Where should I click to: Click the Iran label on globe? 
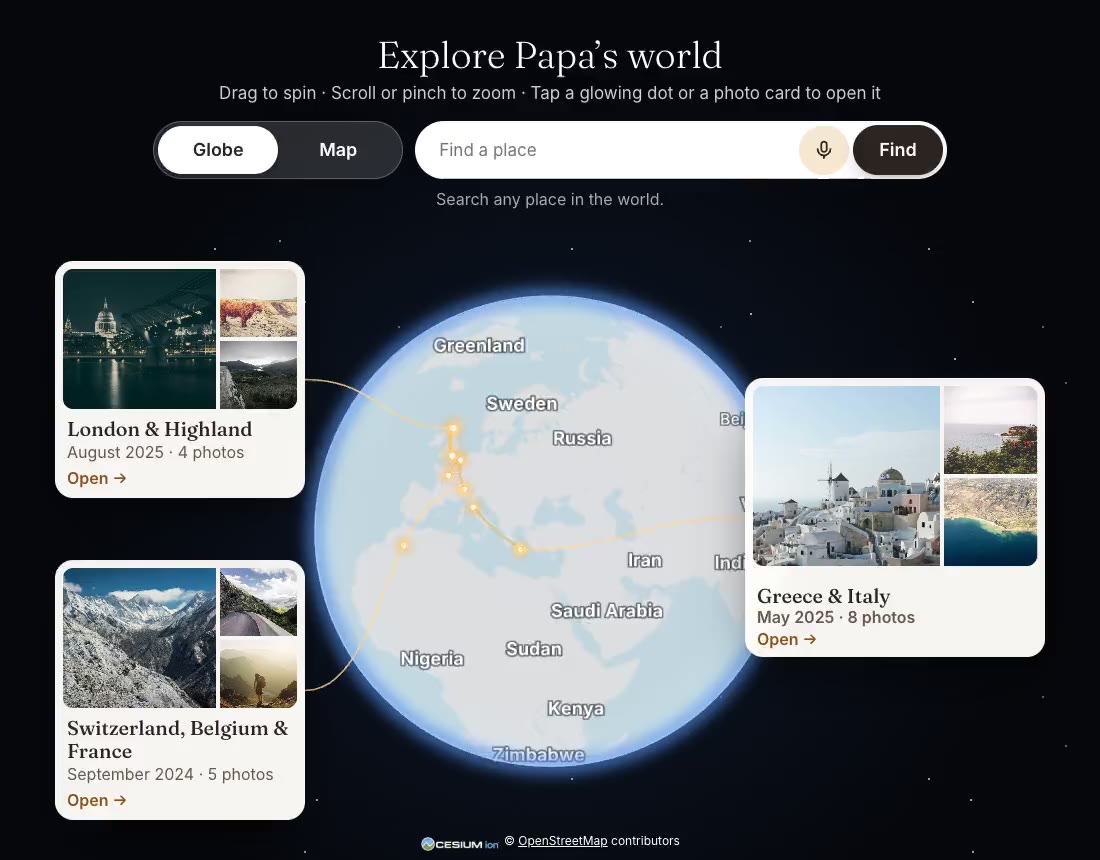coord(645,560)
